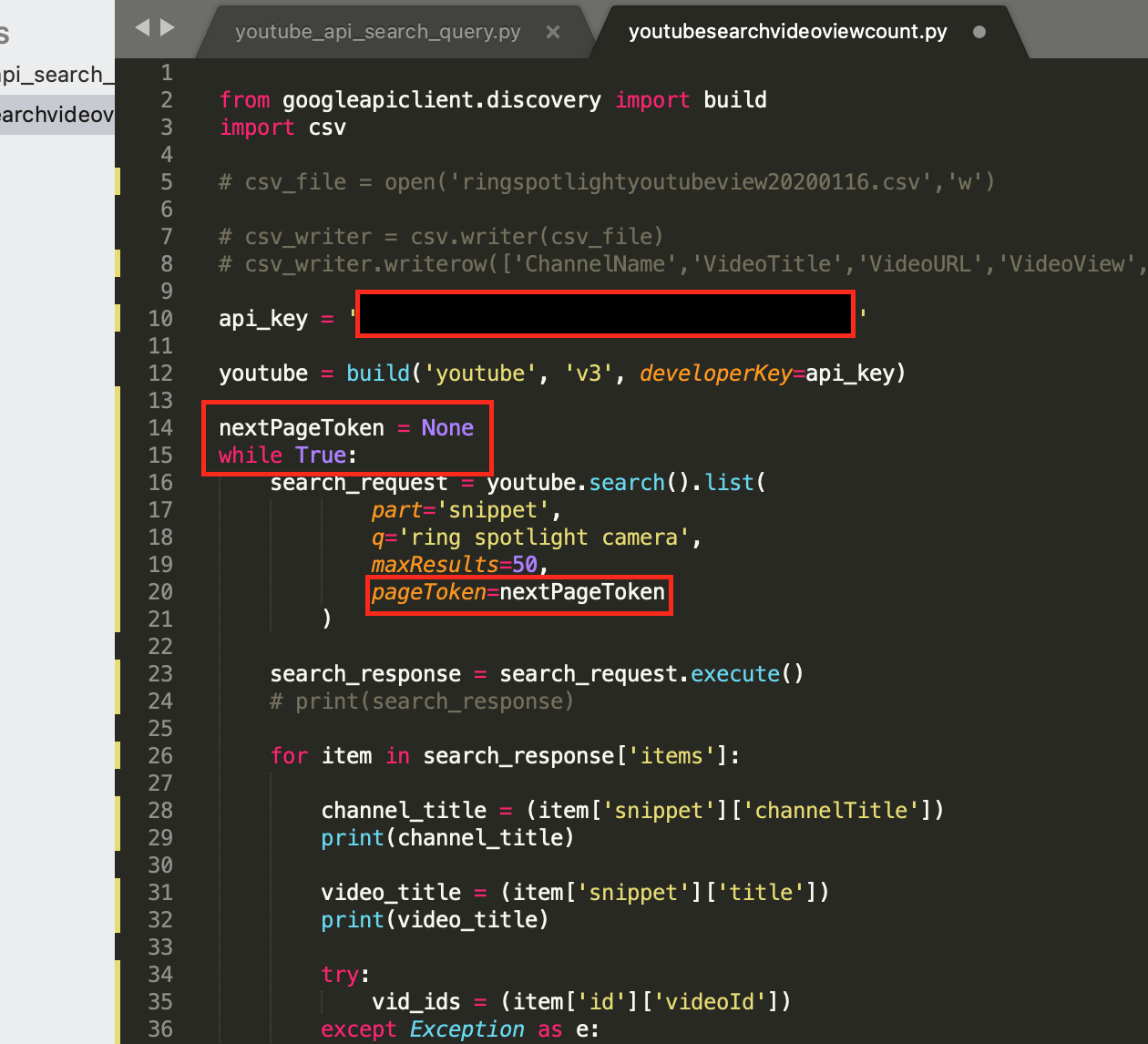Click the forward navigation arrow
Screen dimensions: 1148x1044
point(169,27)
